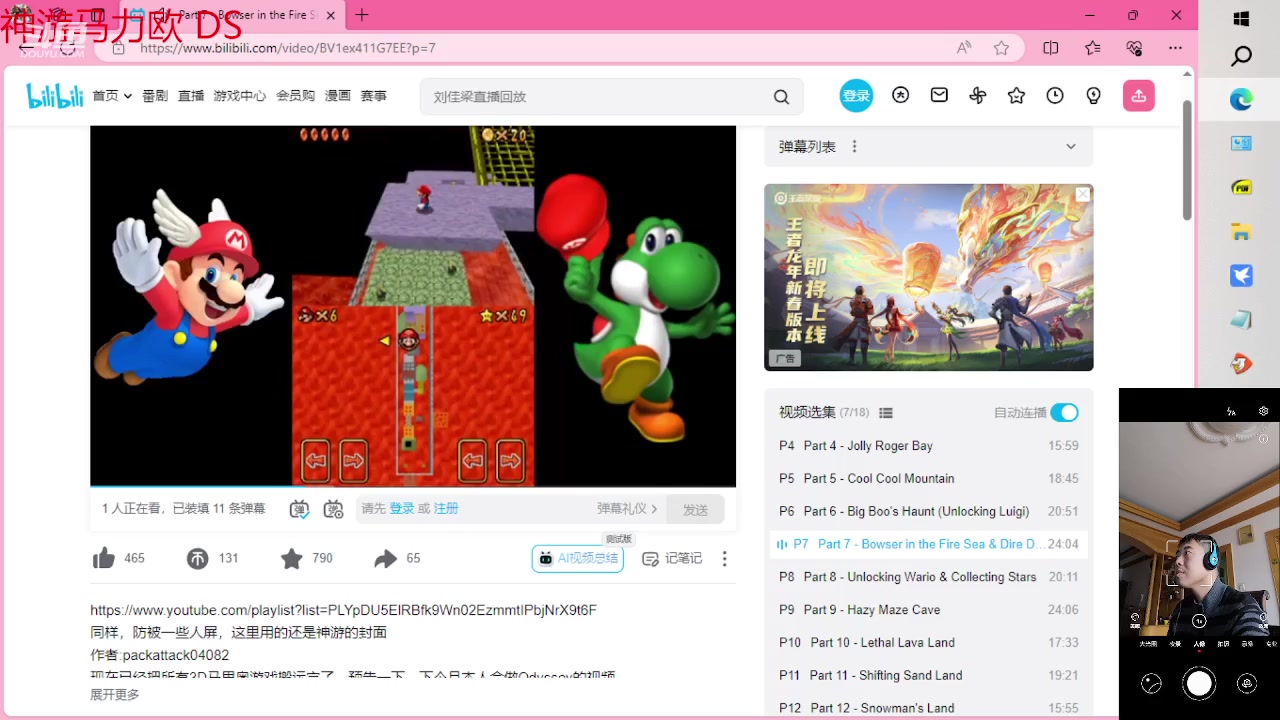
Task: Click the 注册 link in danmaku input
Action: click(x=446, y=509)
